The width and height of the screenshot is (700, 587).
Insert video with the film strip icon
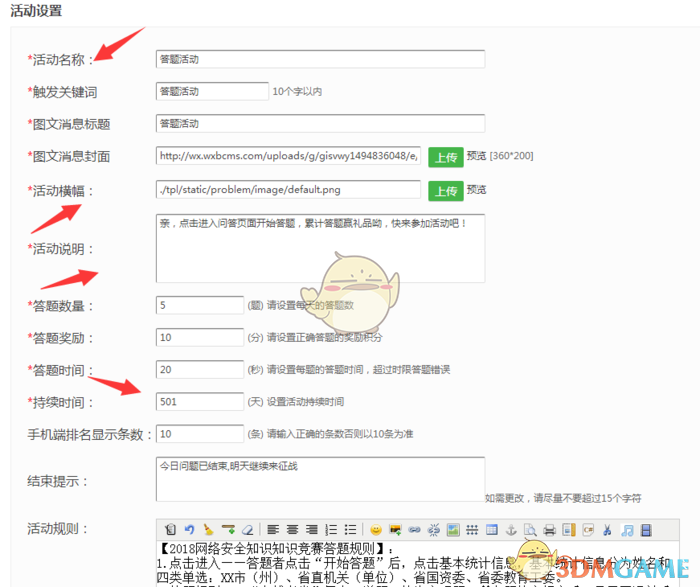[x=646, y=530]
